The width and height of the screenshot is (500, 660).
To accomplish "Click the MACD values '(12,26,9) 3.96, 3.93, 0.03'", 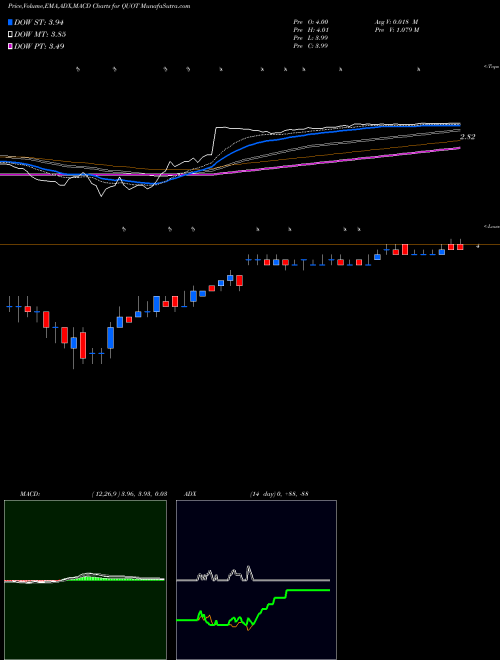I will coord(129,494).
